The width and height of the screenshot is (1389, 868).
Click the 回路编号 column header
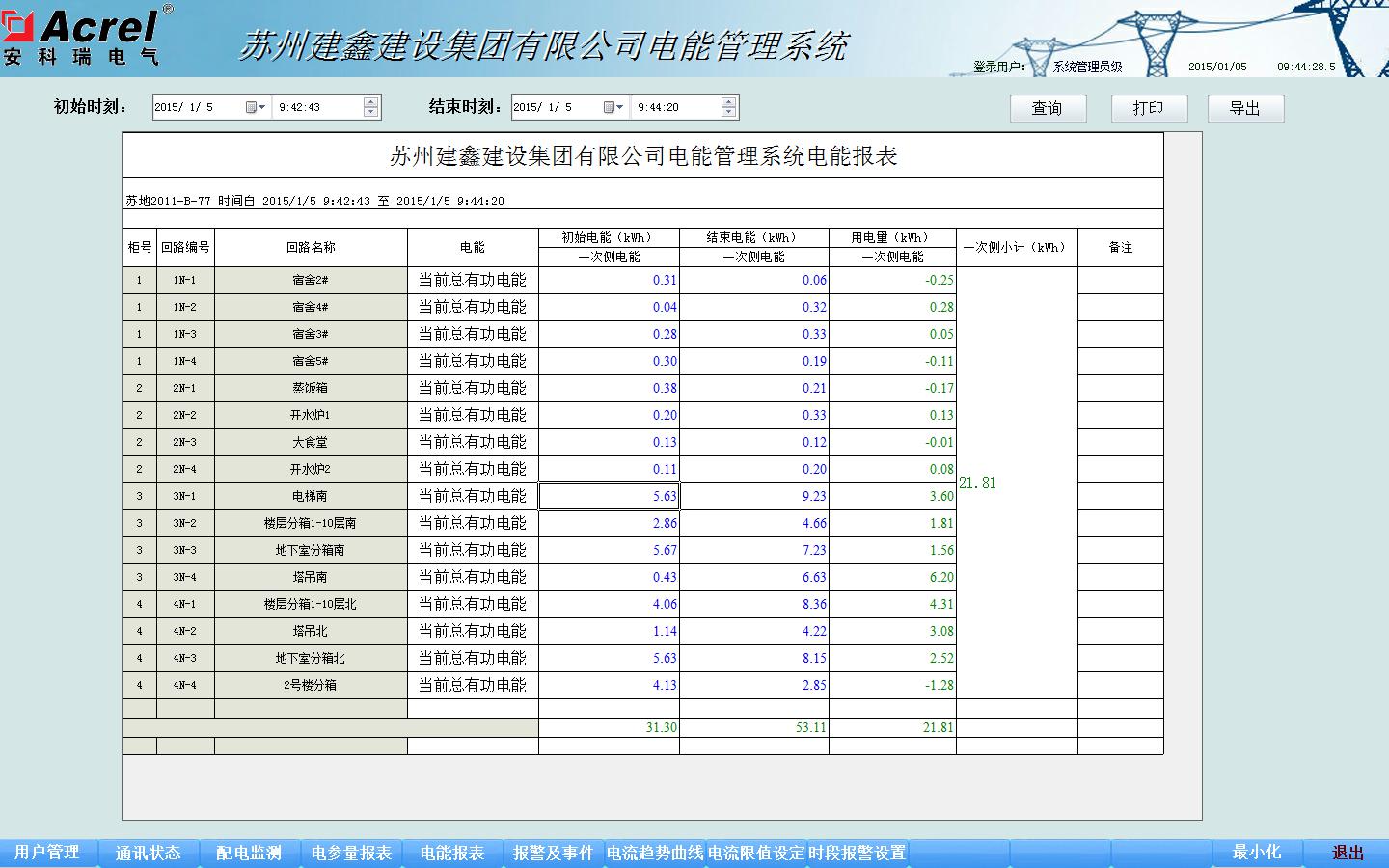pos(185,248)
